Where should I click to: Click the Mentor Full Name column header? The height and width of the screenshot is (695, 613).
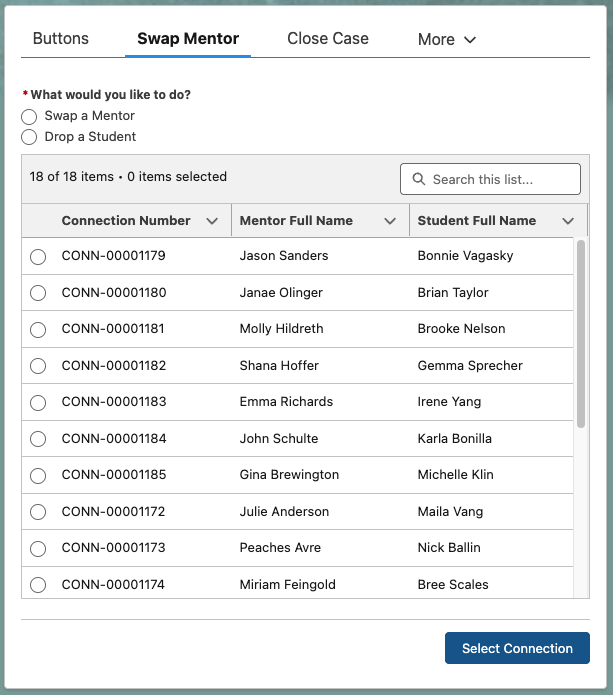(x=296, y=221)
